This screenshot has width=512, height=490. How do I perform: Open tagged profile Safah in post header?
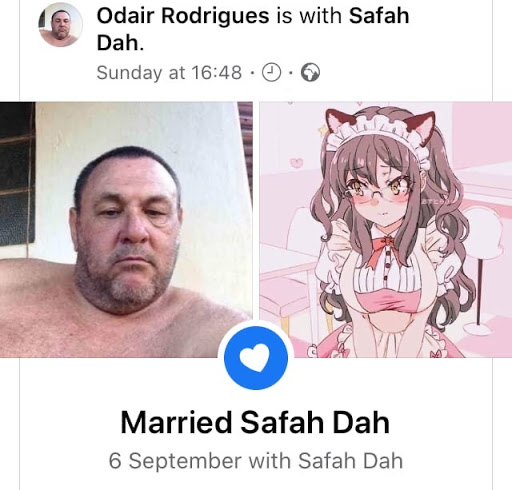379,16
